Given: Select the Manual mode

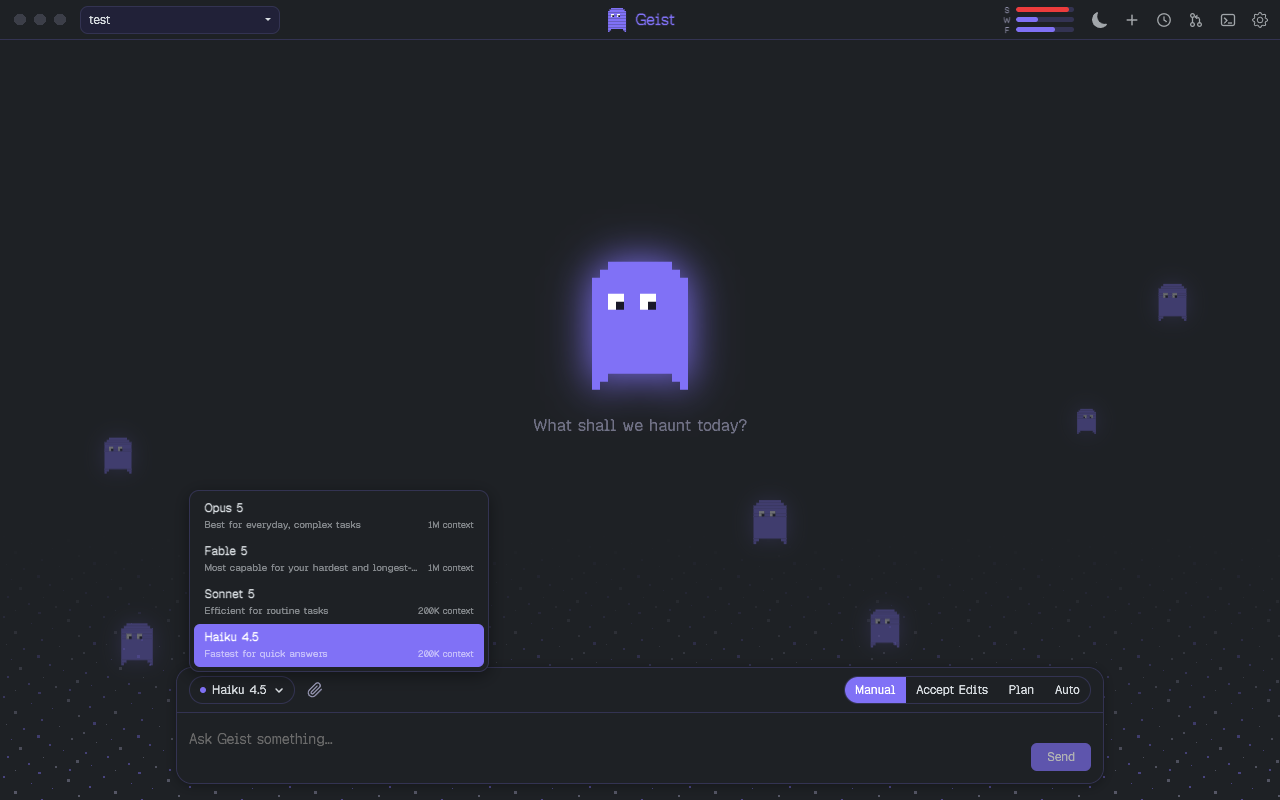Looking at the screenshot, I should [875, 690].
